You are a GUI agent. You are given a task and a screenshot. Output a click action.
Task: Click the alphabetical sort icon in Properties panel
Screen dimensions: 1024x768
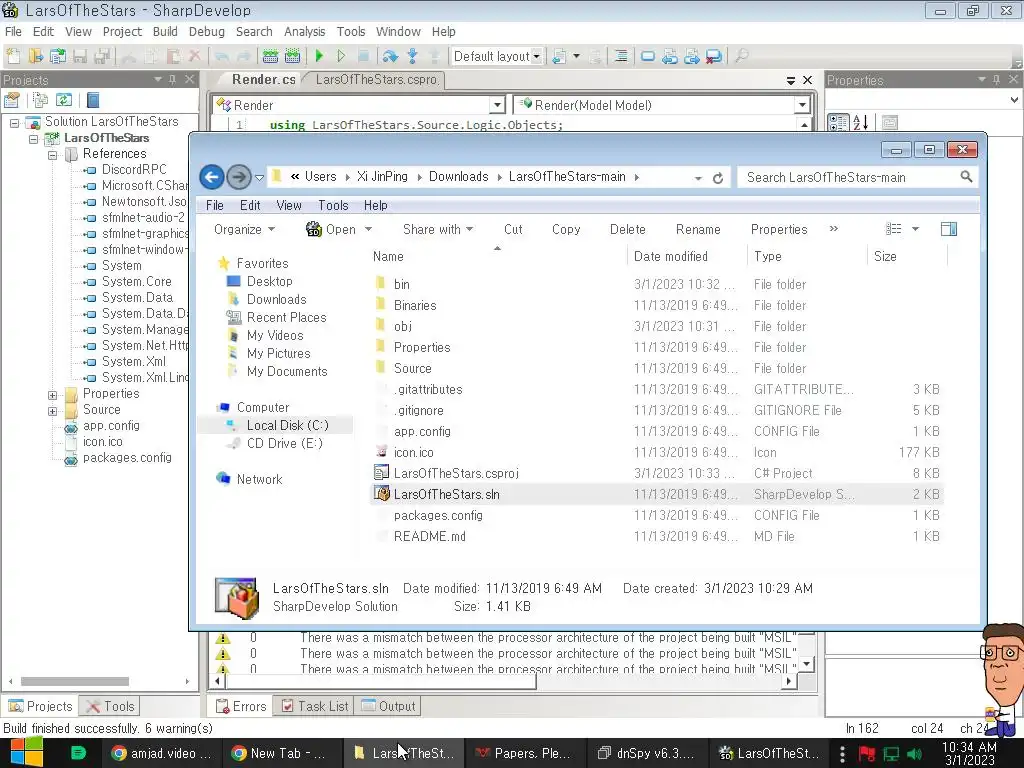(x=861, y=122)
